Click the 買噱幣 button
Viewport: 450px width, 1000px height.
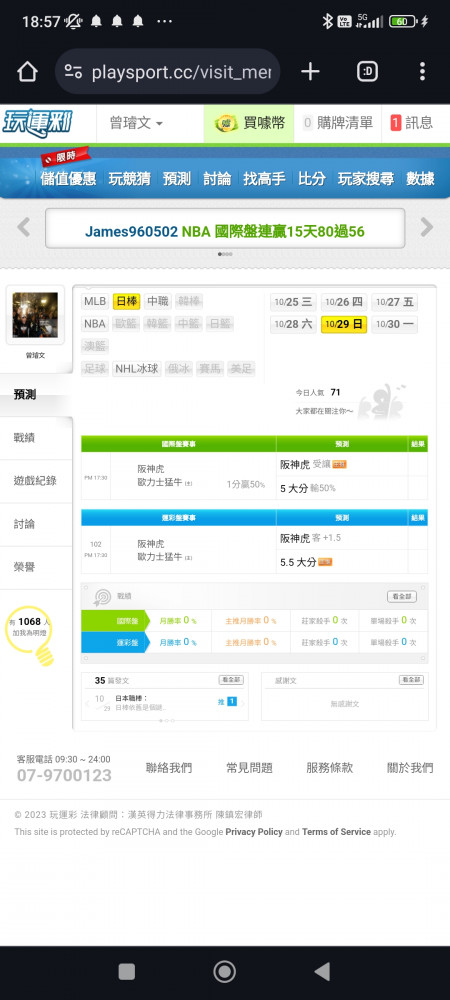[x=249, y=124]
